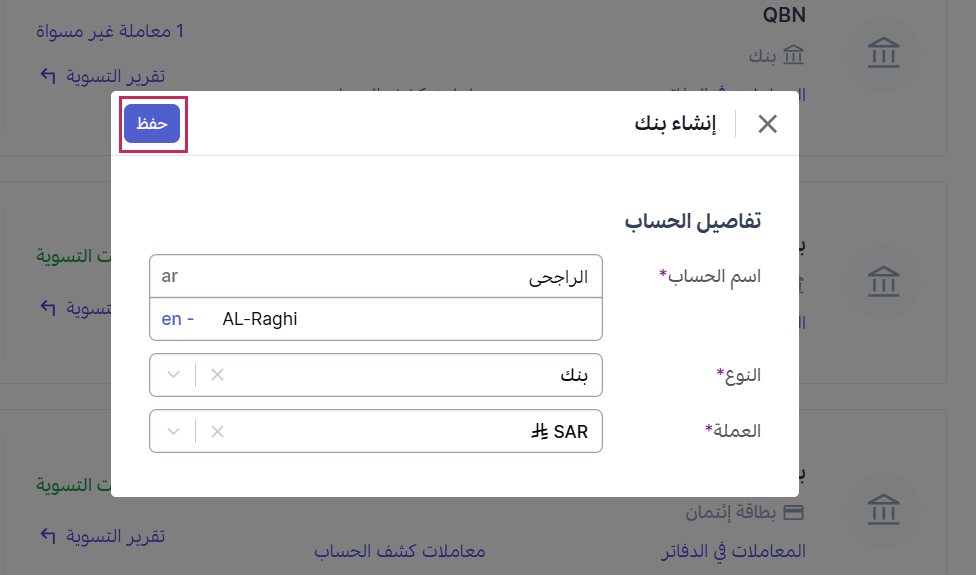This screenshot has height=575, width=976.
Task: Click the Arabic account name field
Action: [x=376, y=277]
